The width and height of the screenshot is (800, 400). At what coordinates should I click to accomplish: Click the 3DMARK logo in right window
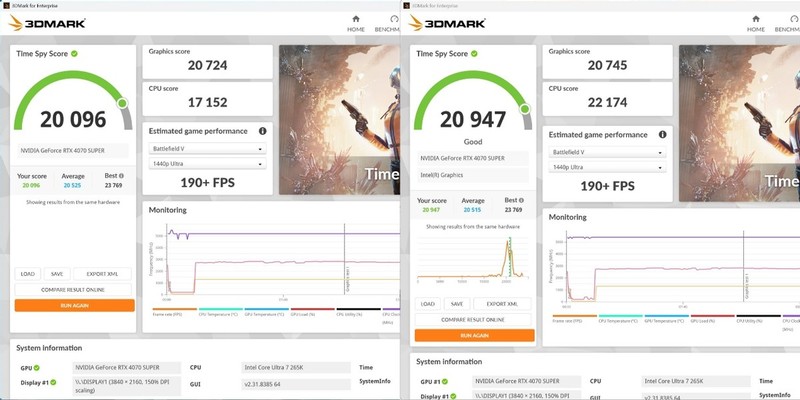click(x=447, y=23)
